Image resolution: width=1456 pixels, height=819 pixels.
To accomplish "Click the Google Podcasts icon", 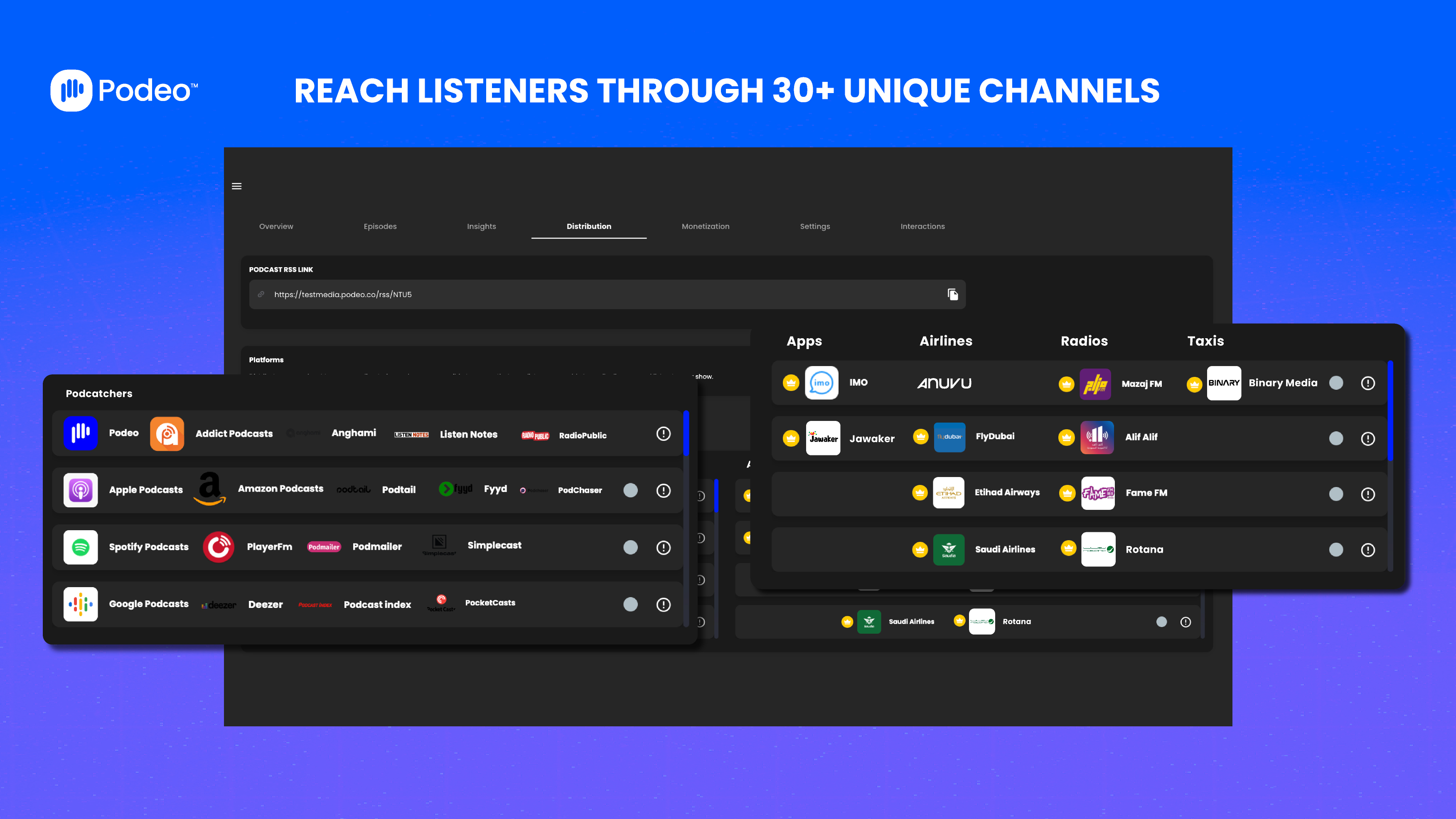I will click(x=81, y=604).
